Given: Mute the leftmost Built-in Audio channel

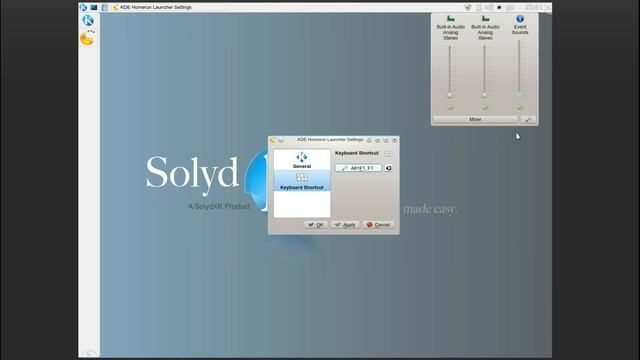Looking at the screenshot, I should (x=451, y=108).
